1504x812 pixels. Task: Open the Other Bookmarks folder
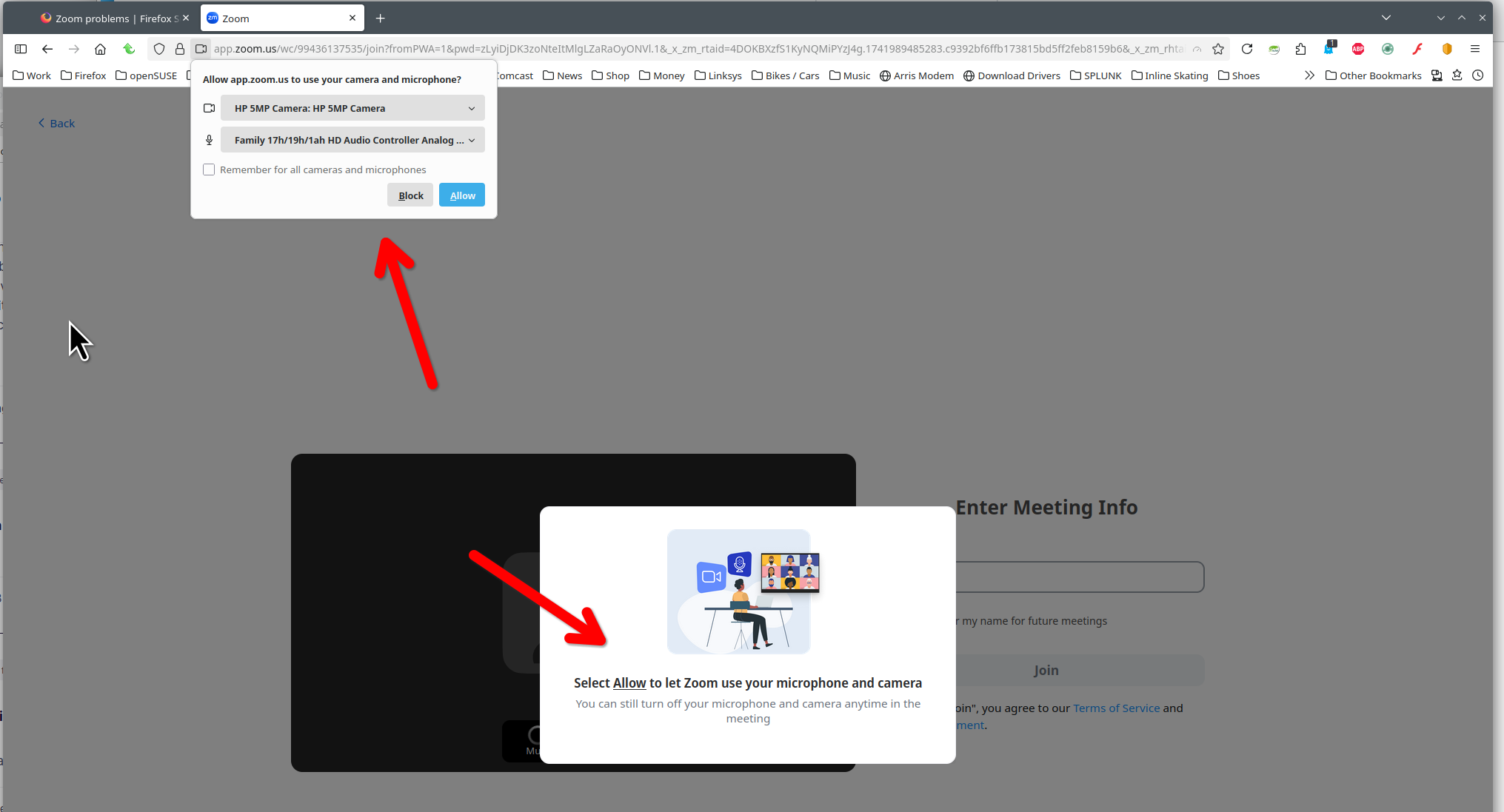point(1373,76)
